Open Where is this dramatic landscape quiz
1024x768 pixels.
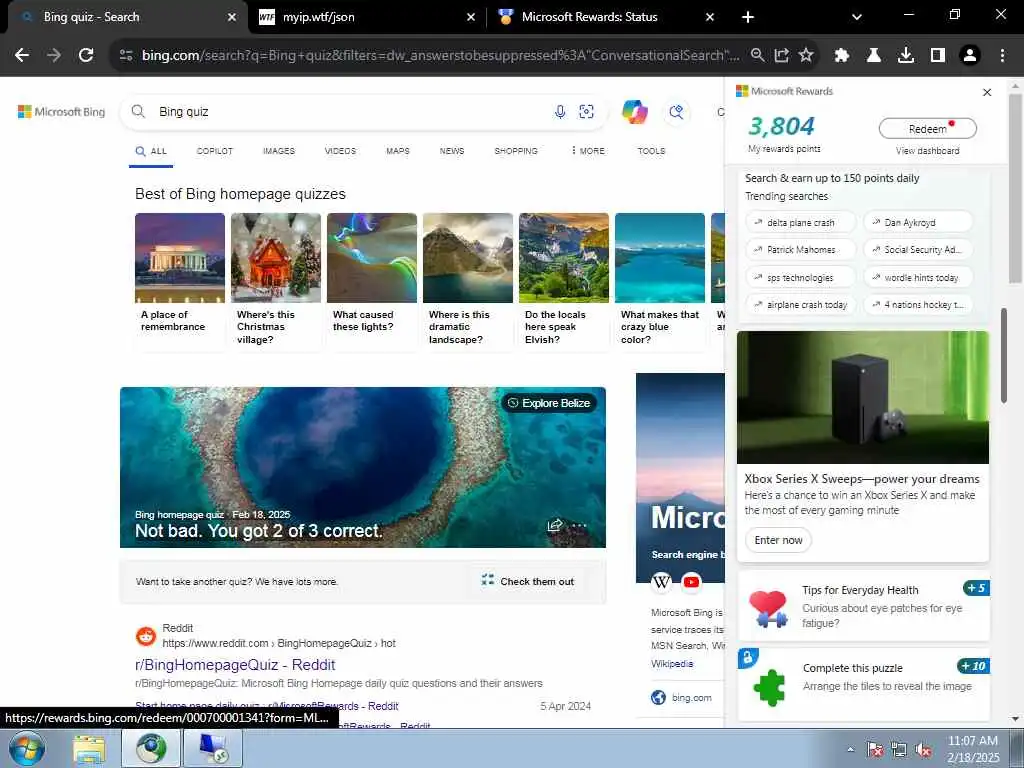(468, 282)
